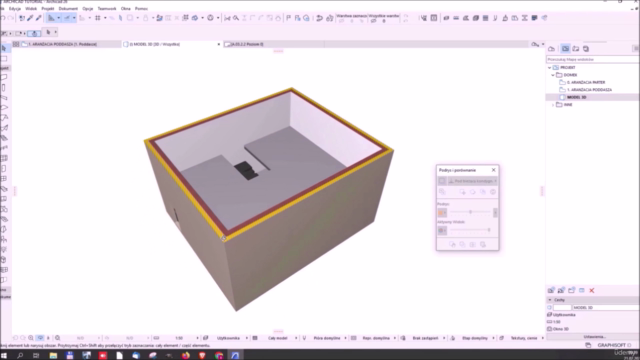
Task: Open the guide lines dropdown arrow
Action: tap(58, 18)
